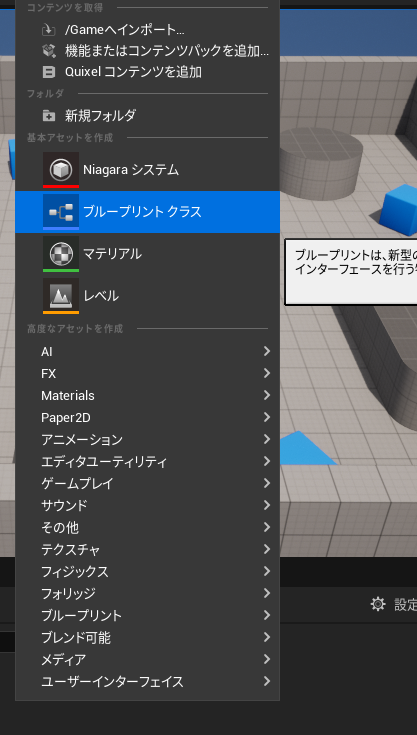Click the Quixel logo icon
The width and height of the screenshot is (417, 735).
[x=49, y=72]
